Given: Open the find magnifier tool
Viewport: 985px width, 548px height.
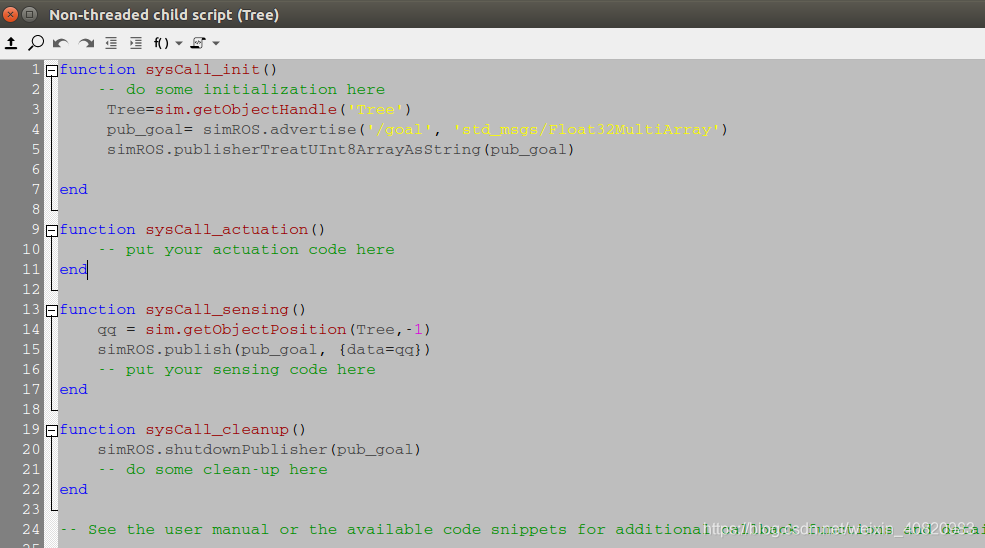Looking at the screenshot, I should point(36,43).
